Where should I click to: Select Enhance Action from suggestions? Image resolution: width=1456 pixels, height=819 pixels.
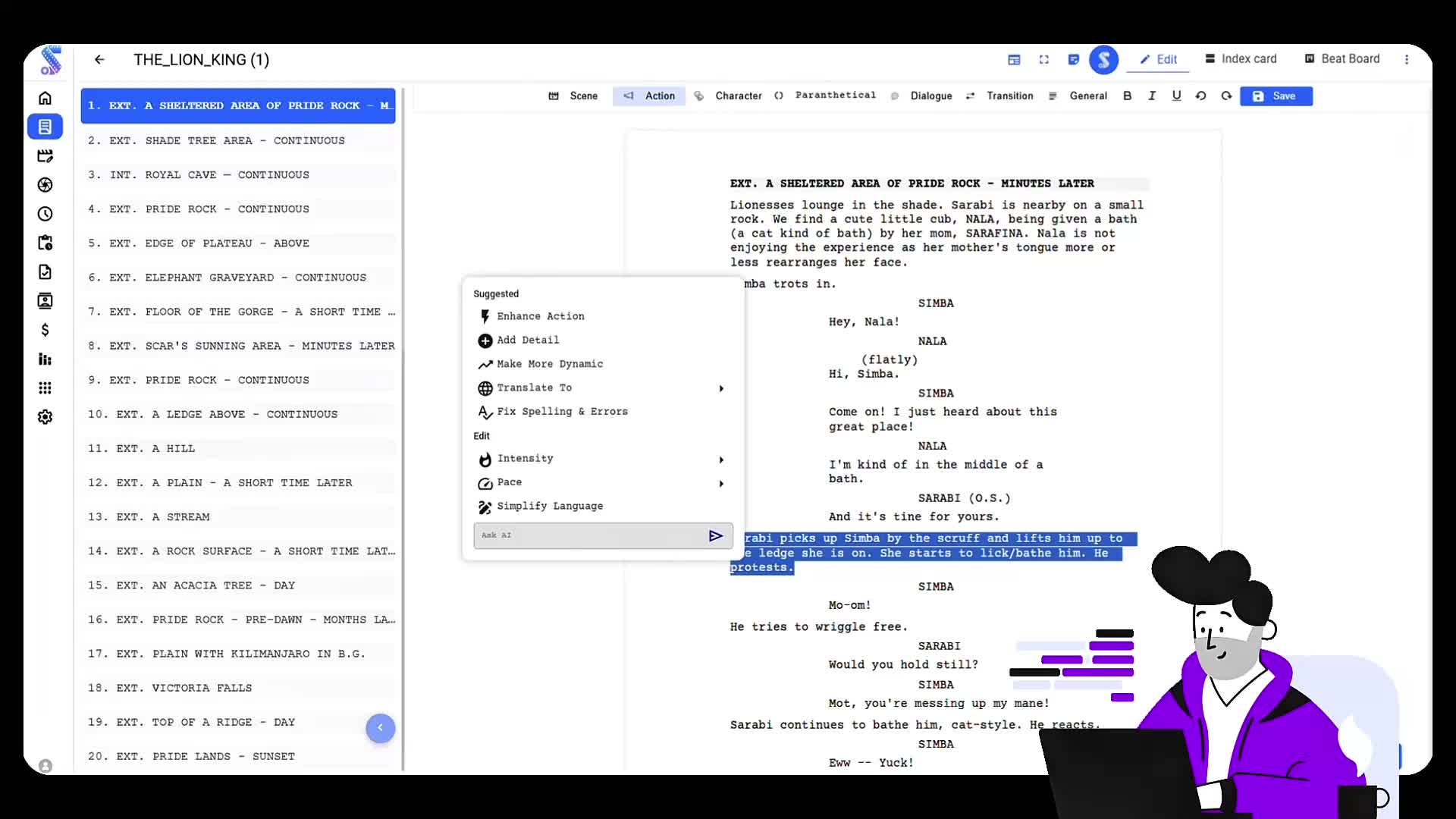pos(540,316)
